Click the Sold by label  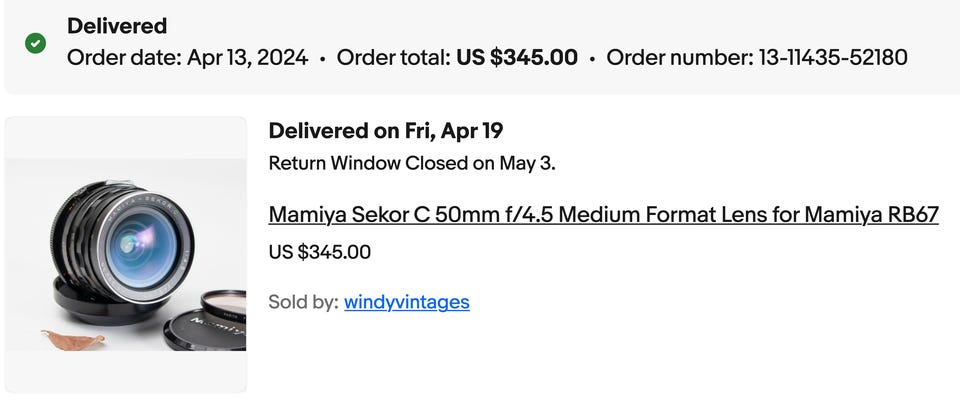click(303, 301)
